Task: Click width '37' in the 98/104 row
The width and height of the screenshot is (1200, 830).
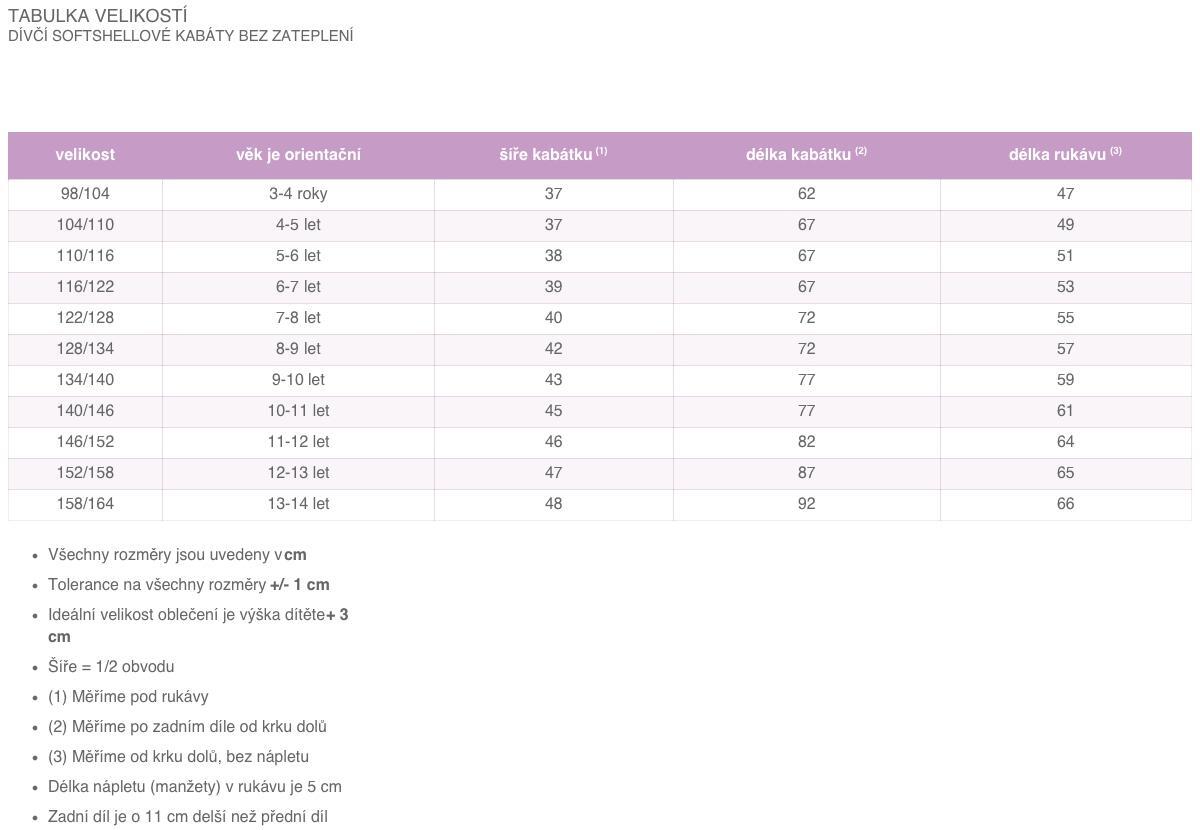Action: pos(553,194)
